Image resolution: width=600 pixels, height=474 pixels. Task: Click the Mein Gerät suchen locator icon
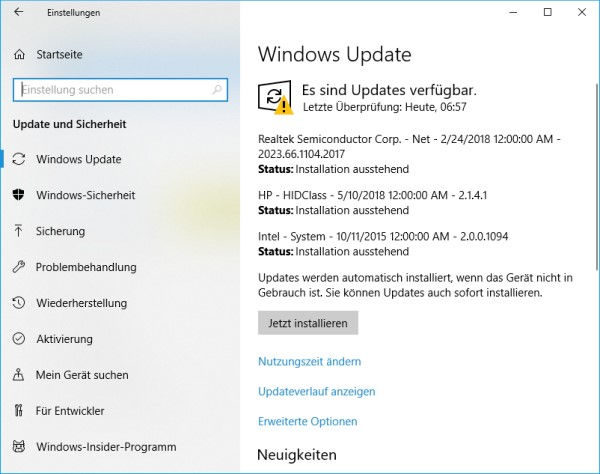click(18, 375)
